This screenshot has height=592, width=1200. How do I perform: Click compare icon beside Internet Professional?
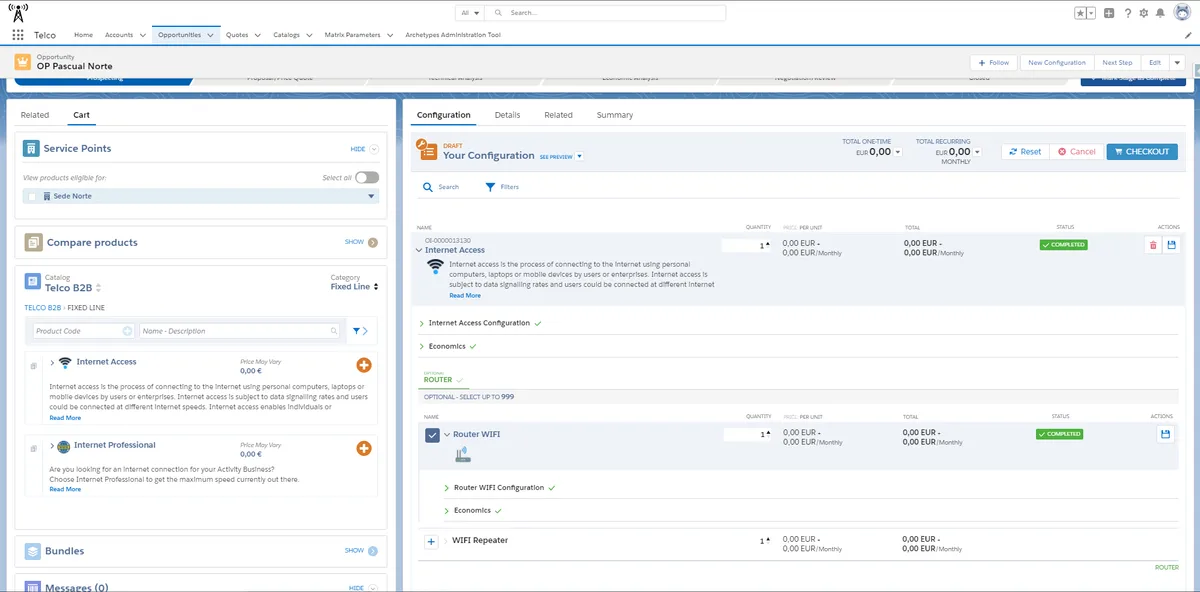coord(33,447)
